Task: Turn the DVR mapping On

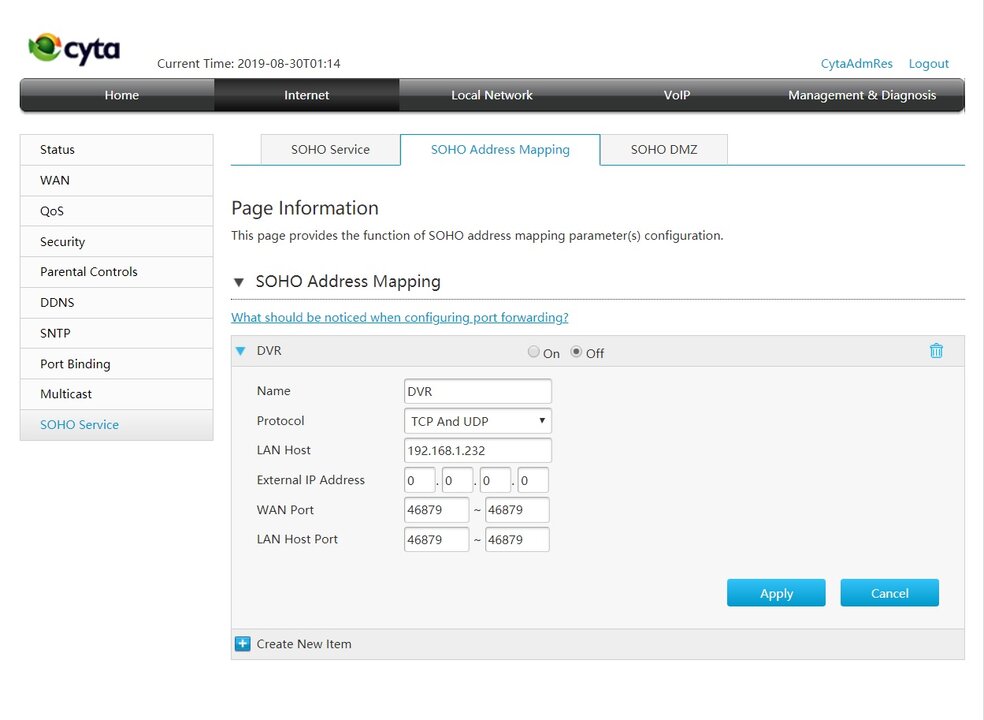Action: [x=533, y=352]
